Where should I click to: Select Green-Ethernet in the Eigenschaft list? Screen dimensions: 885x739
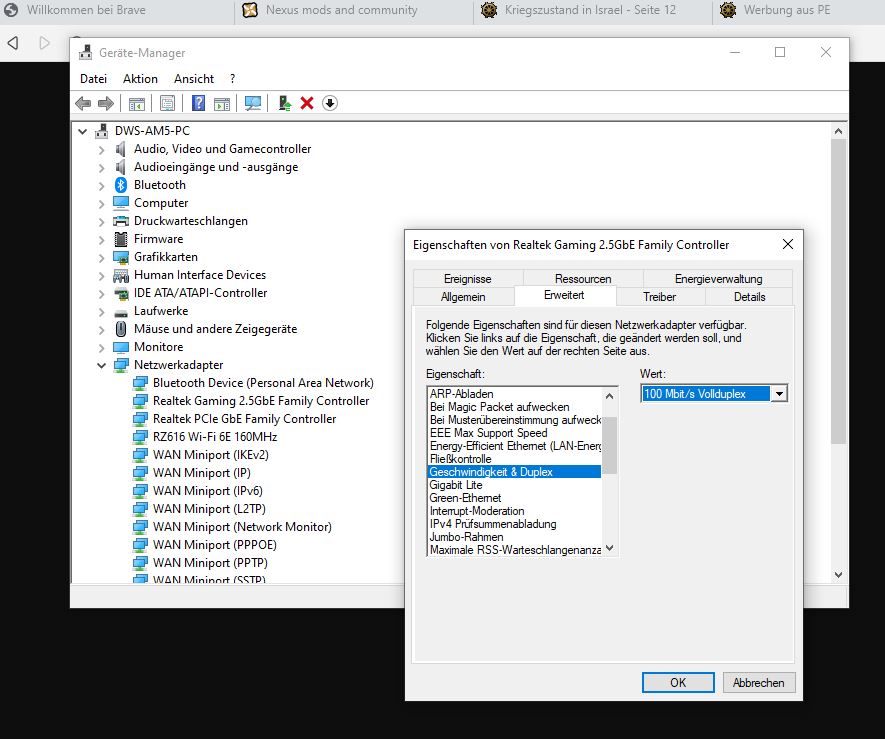[x=514, y=498]
